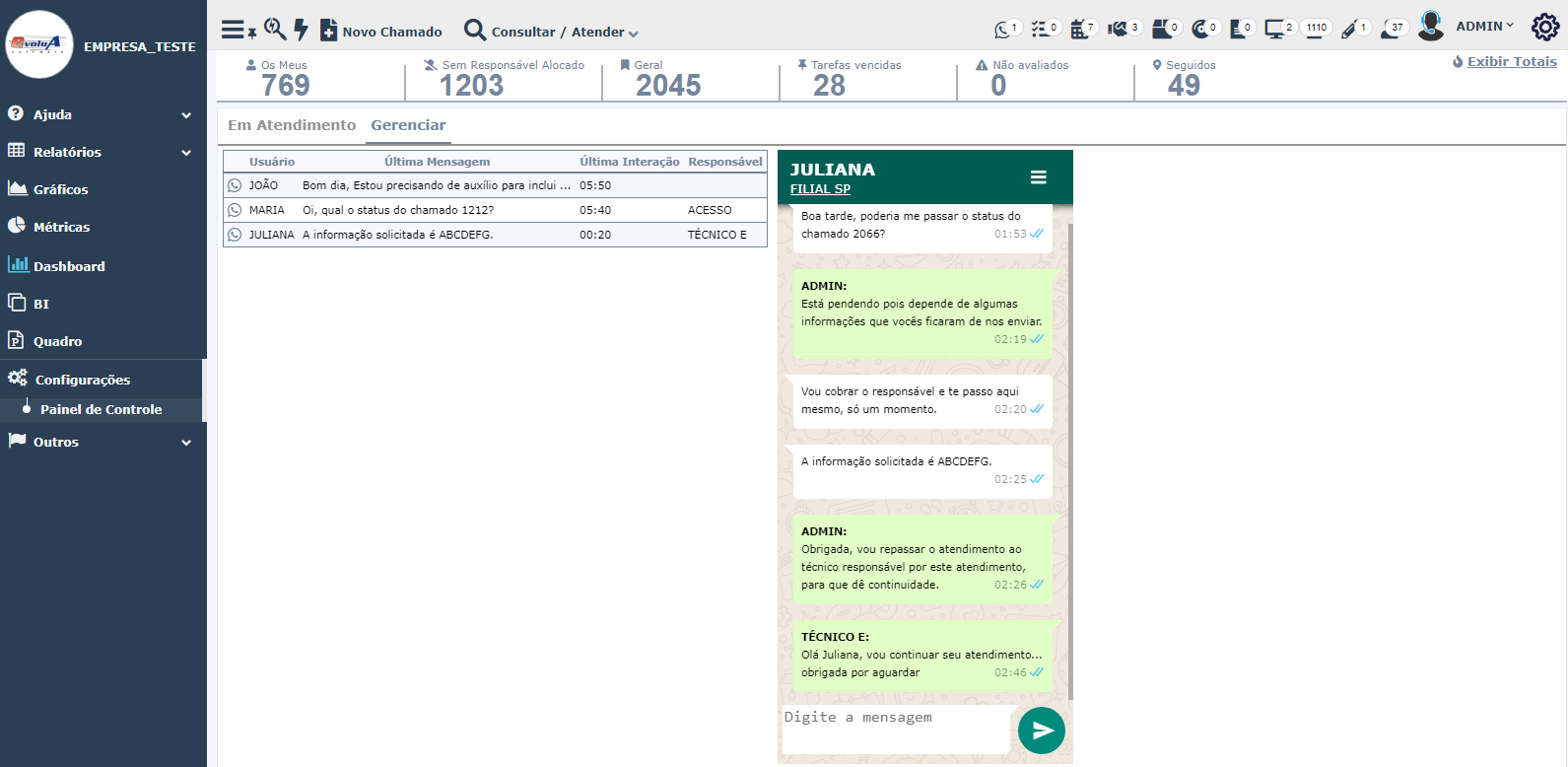Image resolution: width=1568 pixels, height=767 pixels.
Task: Create a Novo Chamado ticket
Action: [380, 31]
